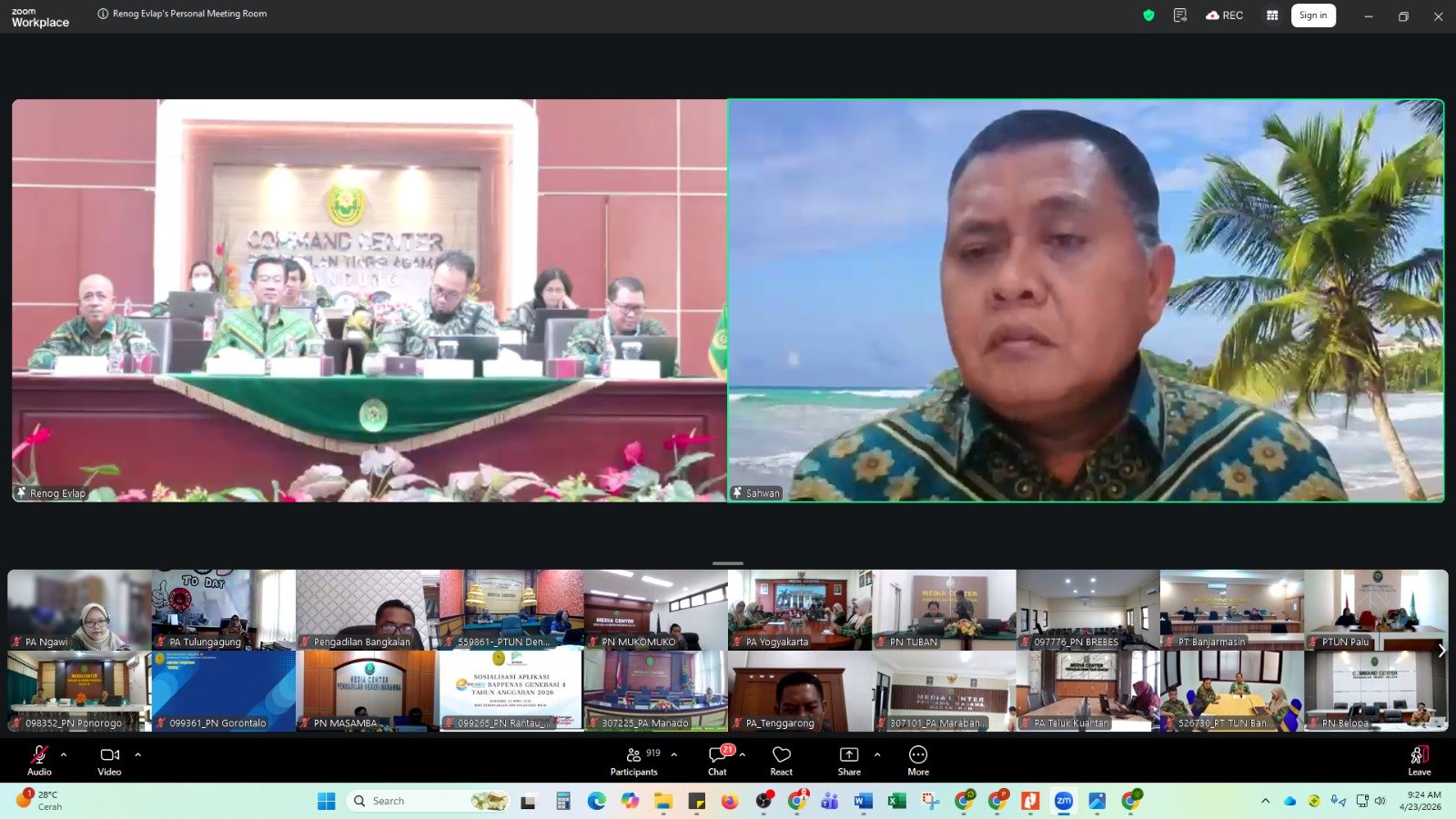
Task: Expand the audio settings arrow
Action: [64, 754]
